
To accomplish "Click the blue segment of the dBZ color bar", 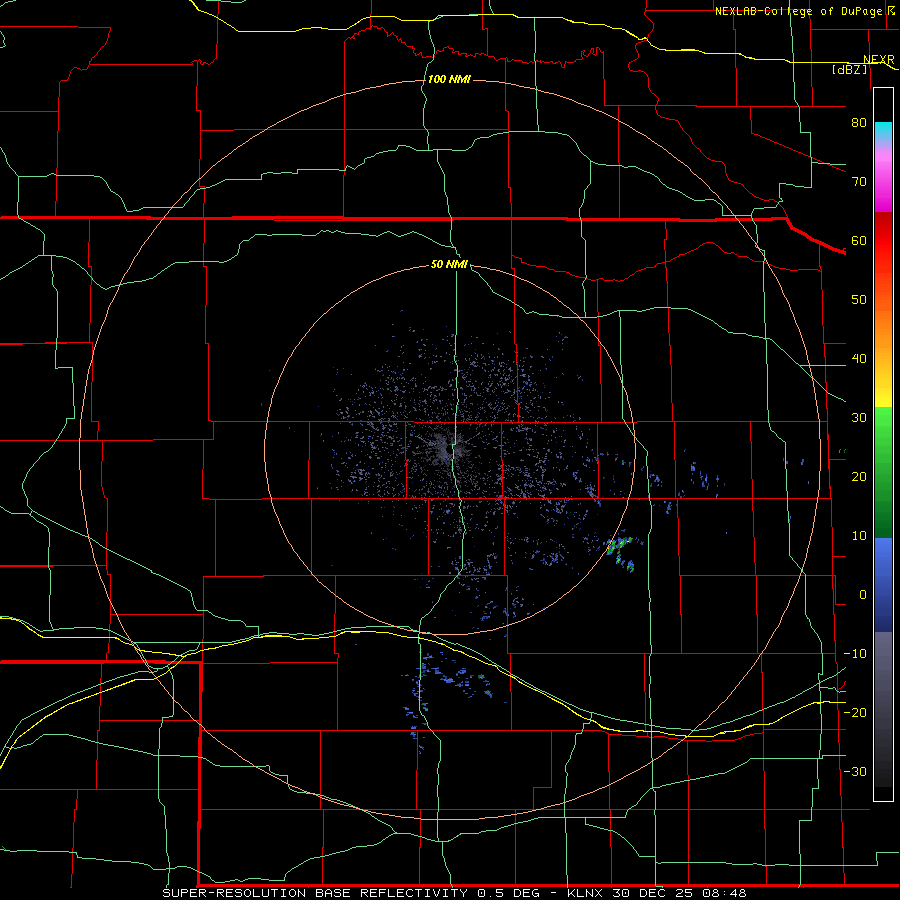I will coord(883,585).
